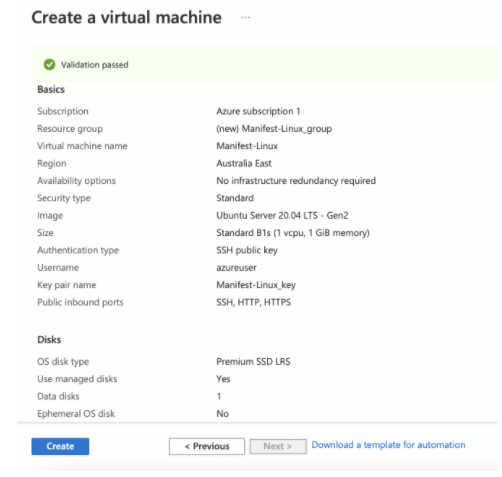Click the SSH public key authentication value
502x477 pixels.
pyautogui.click(x=247, y=250)
